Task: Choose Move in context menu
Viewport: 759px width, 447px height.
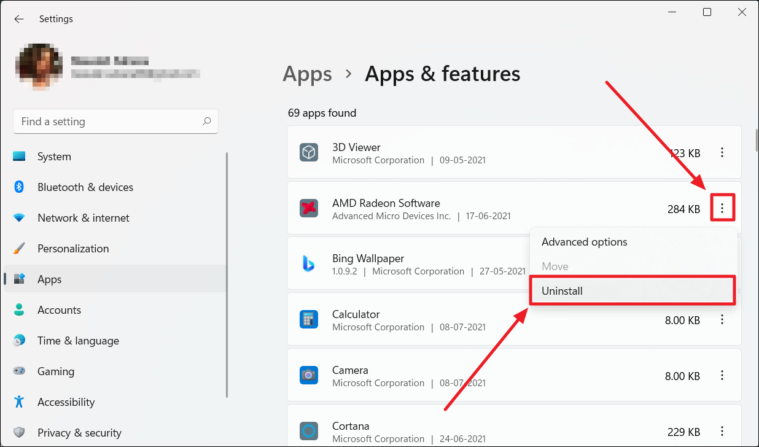Action: [633, 266]
